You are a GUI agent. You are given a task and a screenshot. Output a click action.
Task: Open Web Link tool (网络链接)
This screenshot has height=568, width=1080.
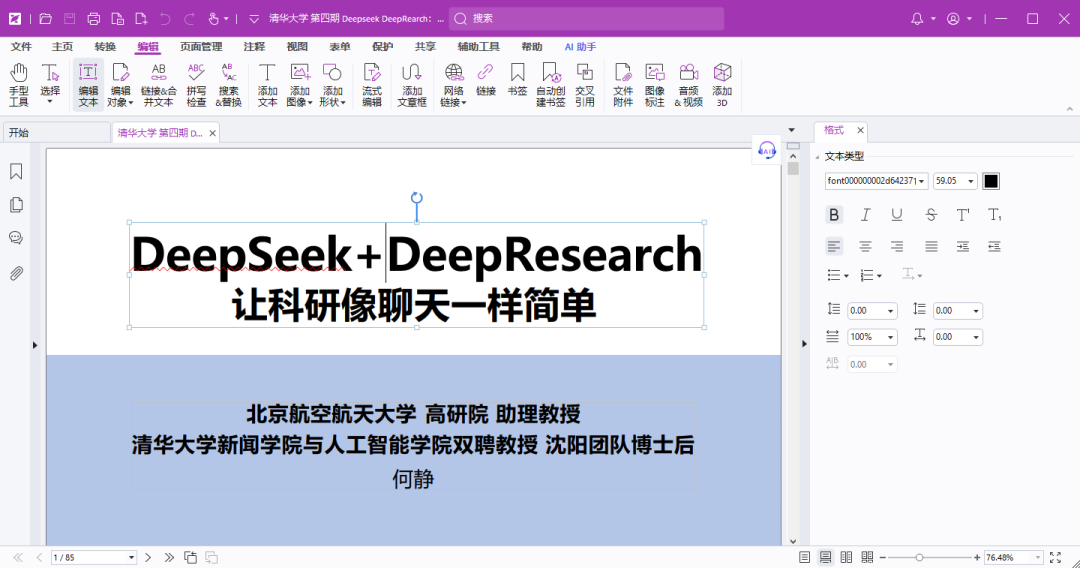(453, 85)
